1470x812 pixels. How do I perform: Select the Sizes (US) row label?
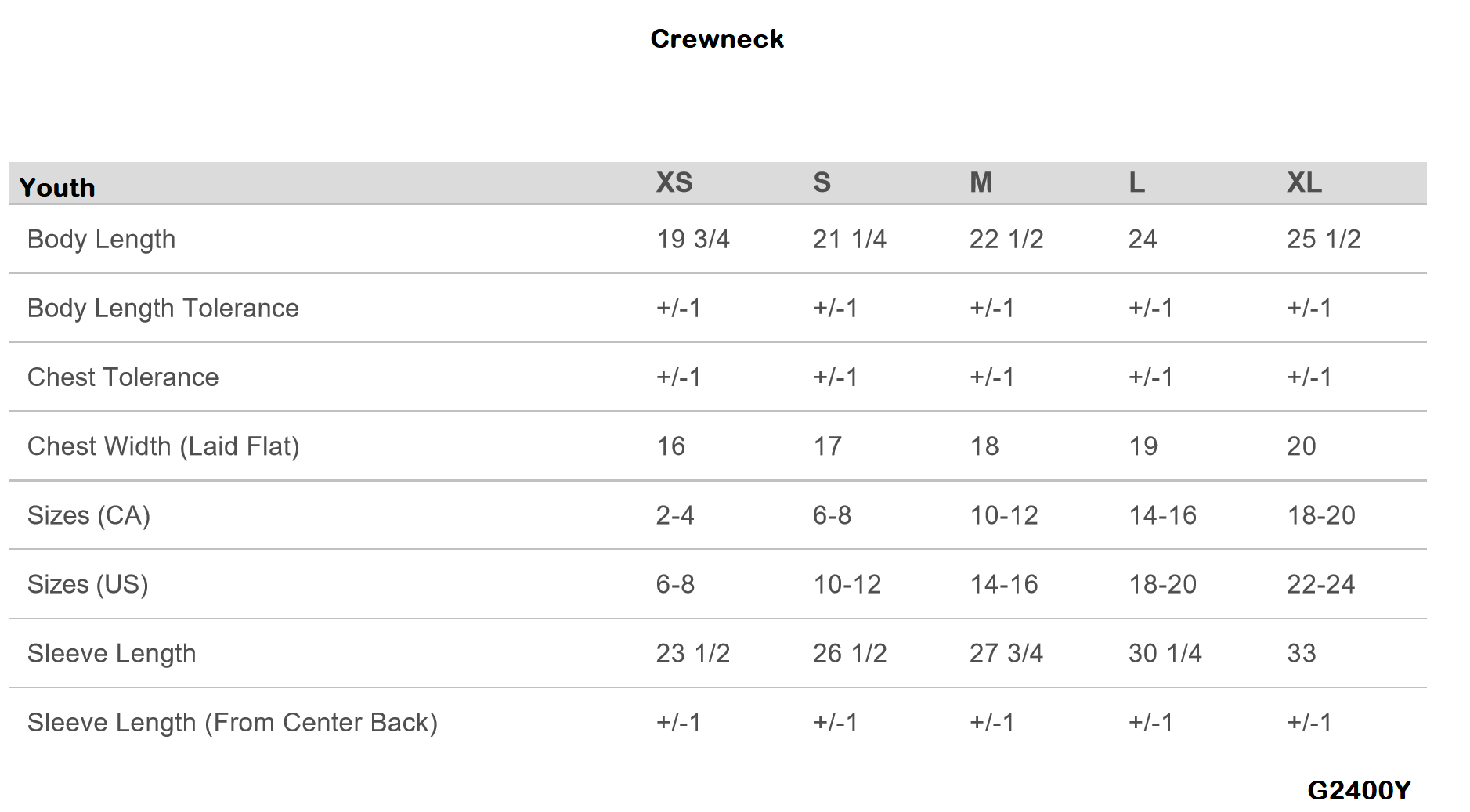click(x=88, y=584)
